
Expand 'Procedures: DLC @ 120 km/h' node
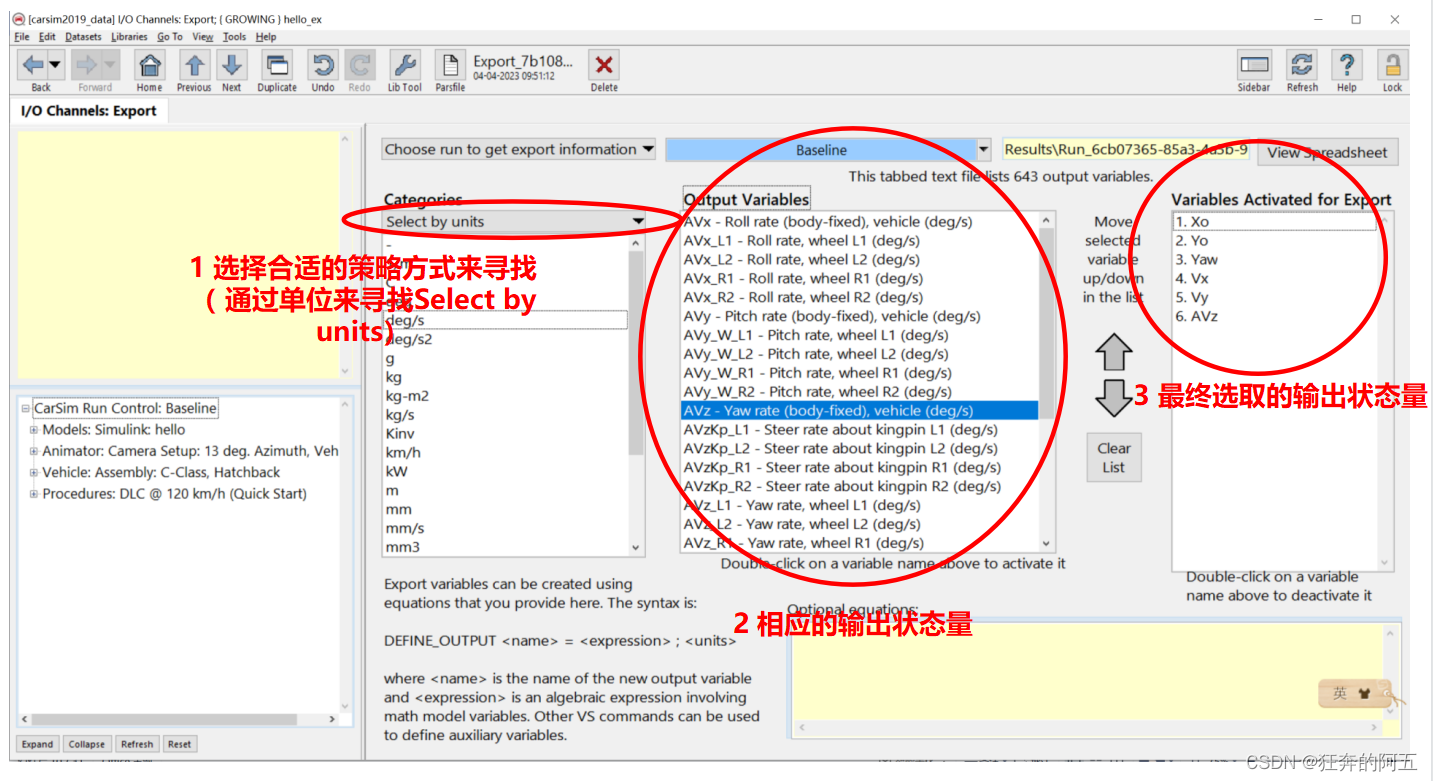tap(34, 494)
